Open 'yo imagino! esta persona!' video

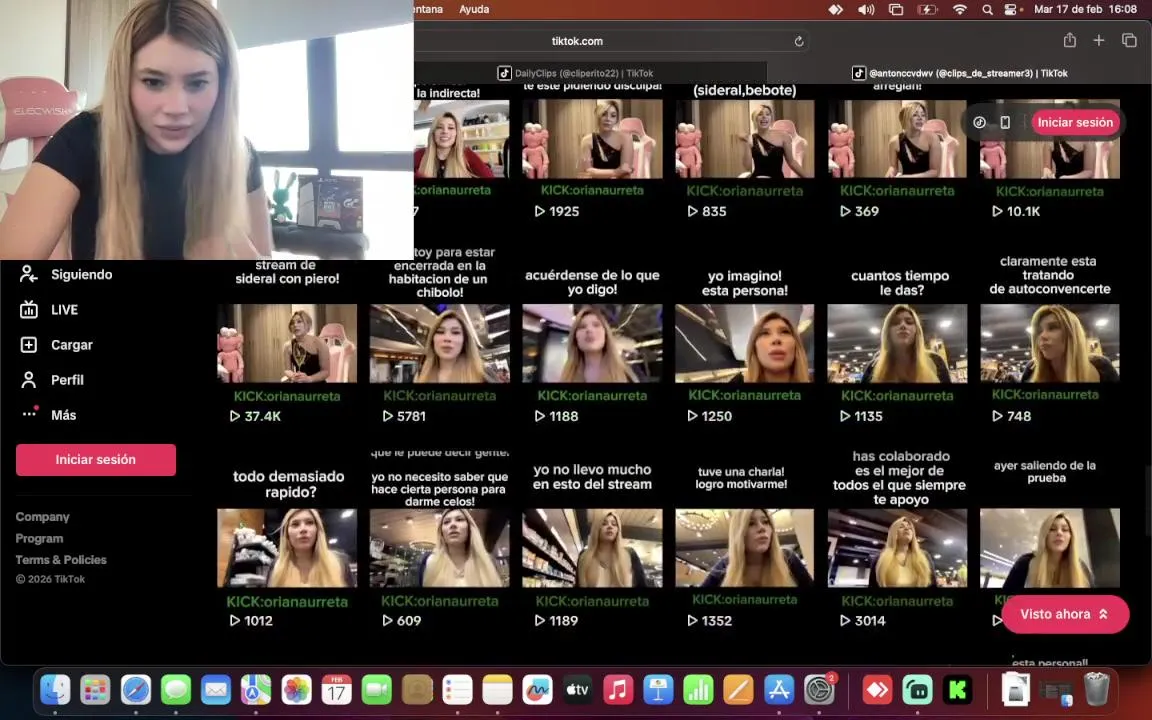click(x=744, y=343)
